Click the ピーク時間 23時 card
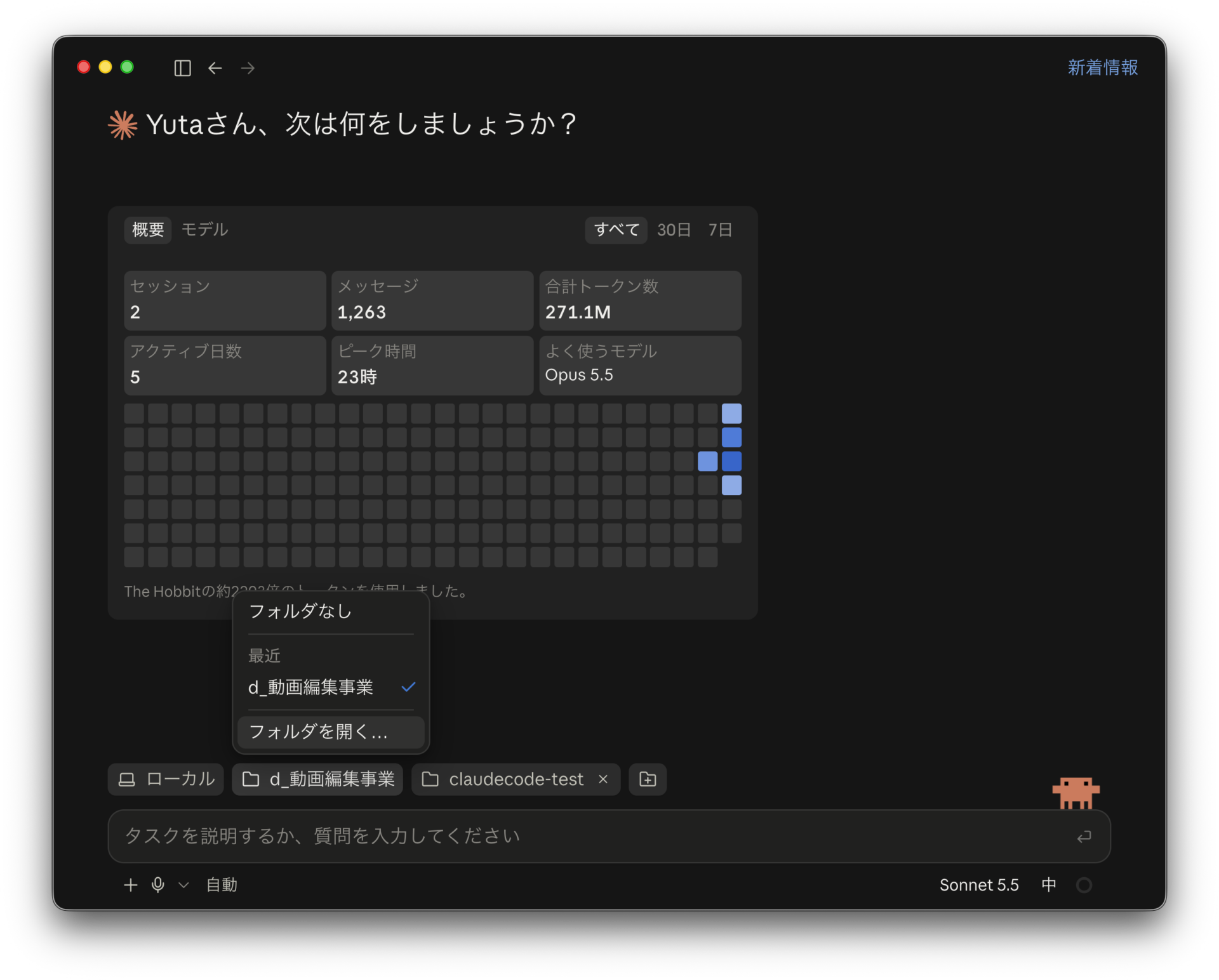Image resolution: width=1219 pixels, height=980 pixels. point(432,365)
